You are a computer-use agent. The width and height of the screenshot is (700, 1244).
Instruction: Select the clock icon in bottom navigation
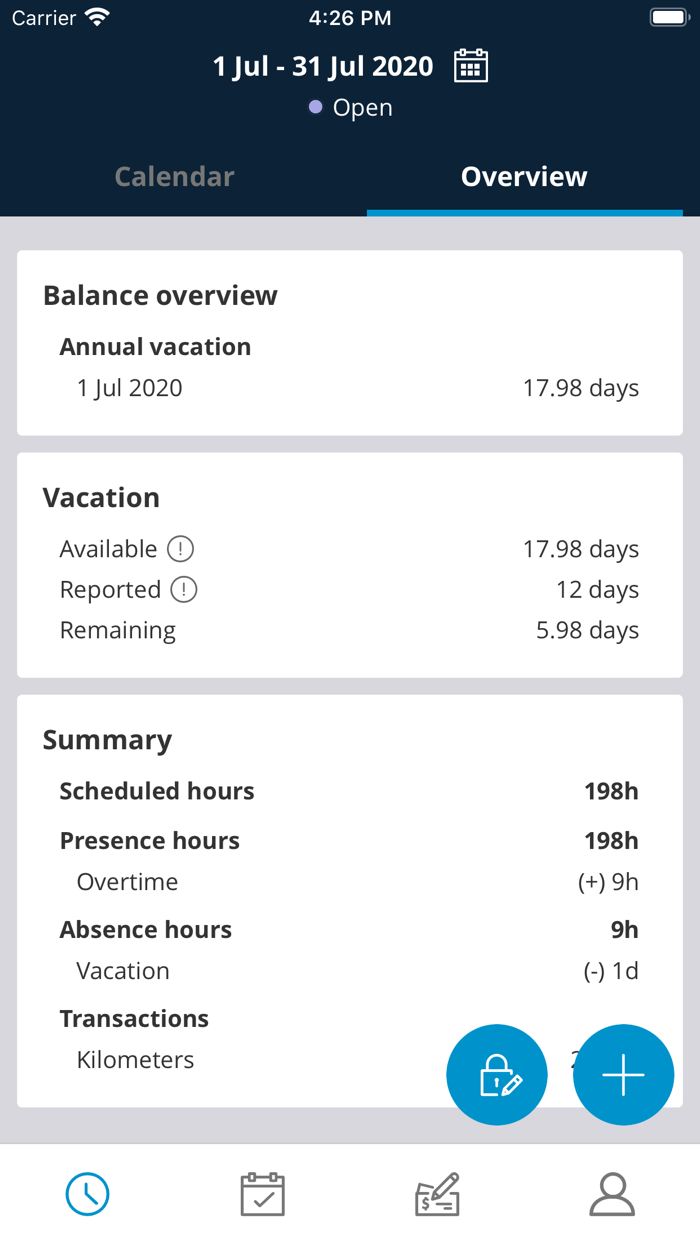coord(87,1194)
